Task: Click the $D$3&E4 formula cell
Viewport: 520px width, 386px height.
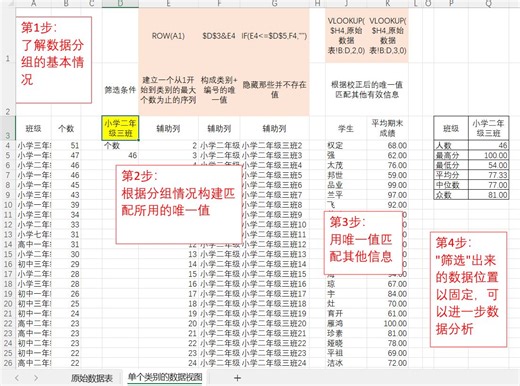Action: coord(219,36)
